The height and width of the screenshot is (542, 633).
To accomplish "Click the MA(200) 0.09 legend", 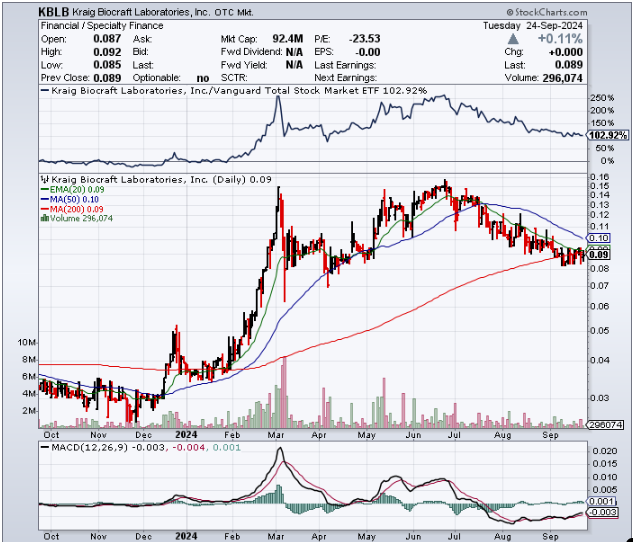I will [72, 209].
